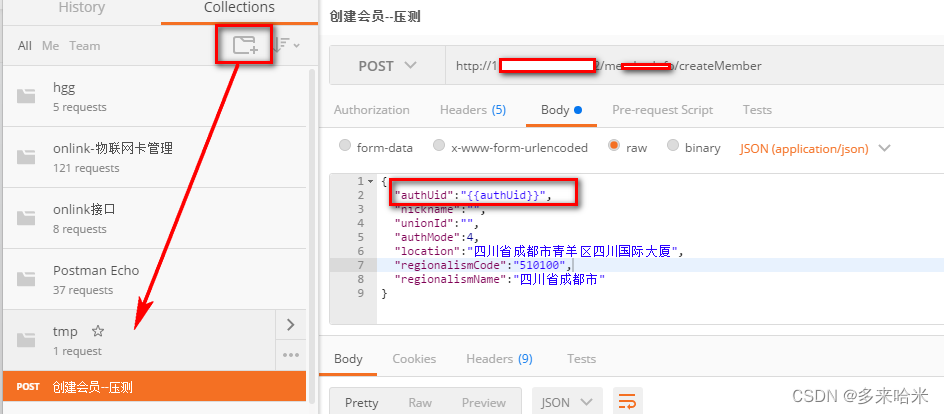Click the "authMode":4 line

click(x=436, y=237)
